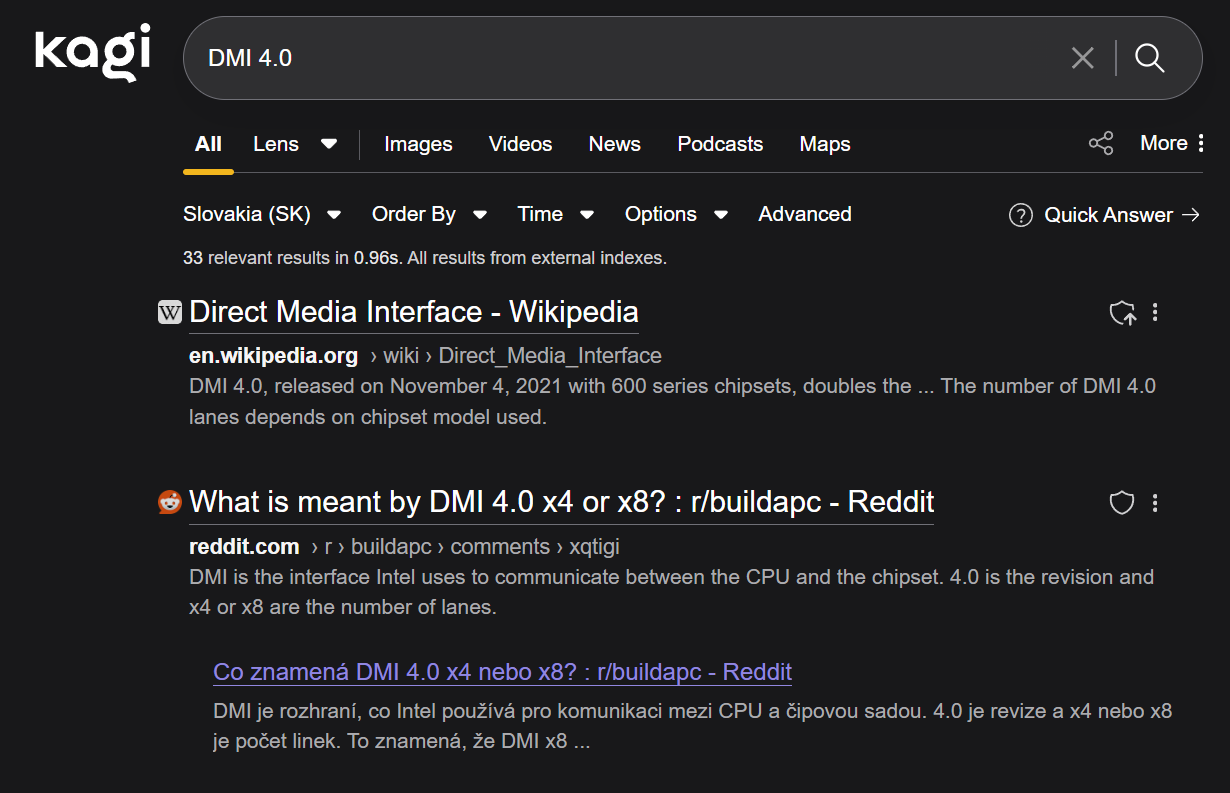Open three-dot menu for Reddit result
Screen dimensions: 1230x793
click(1155, 503)
